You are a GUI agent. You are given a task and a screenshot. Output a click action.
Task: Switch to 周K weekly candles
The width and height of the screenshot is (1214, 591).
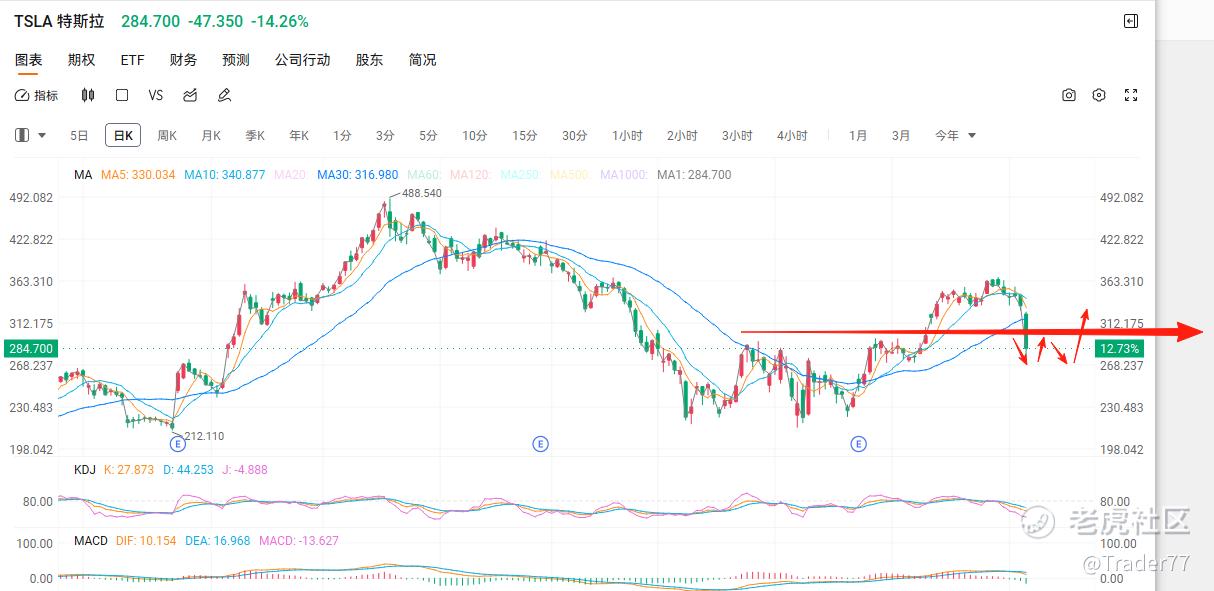(166, 135)
